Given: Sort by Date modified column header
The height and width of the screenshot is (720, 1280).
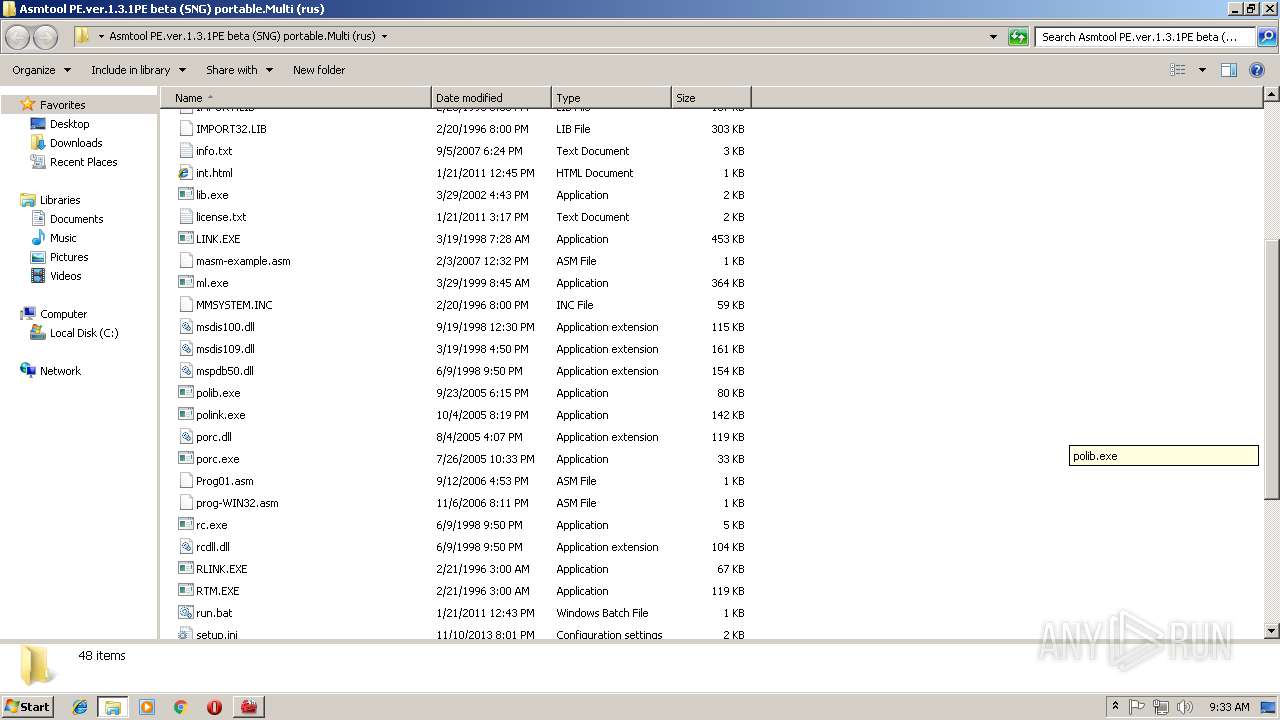Looking at the screenshot, I should point(491,98).
